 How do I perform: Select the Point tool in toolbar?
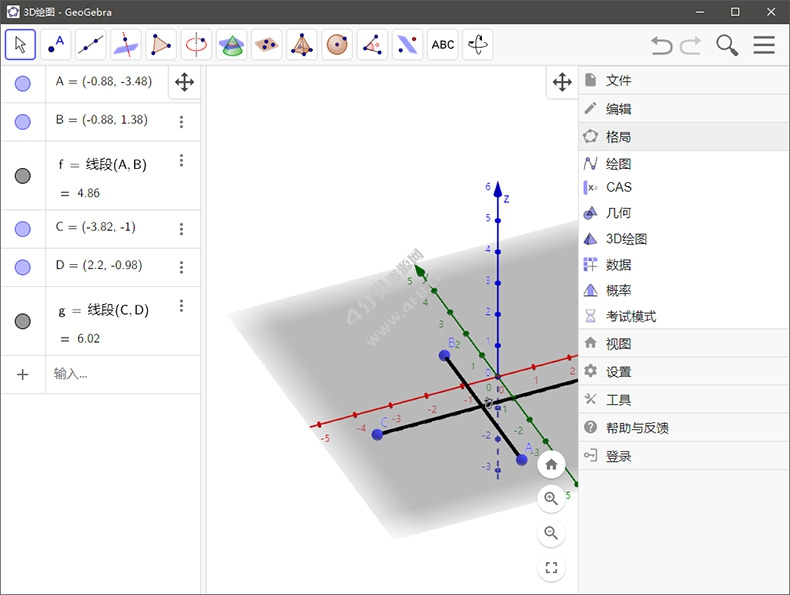tap(55, 44)
